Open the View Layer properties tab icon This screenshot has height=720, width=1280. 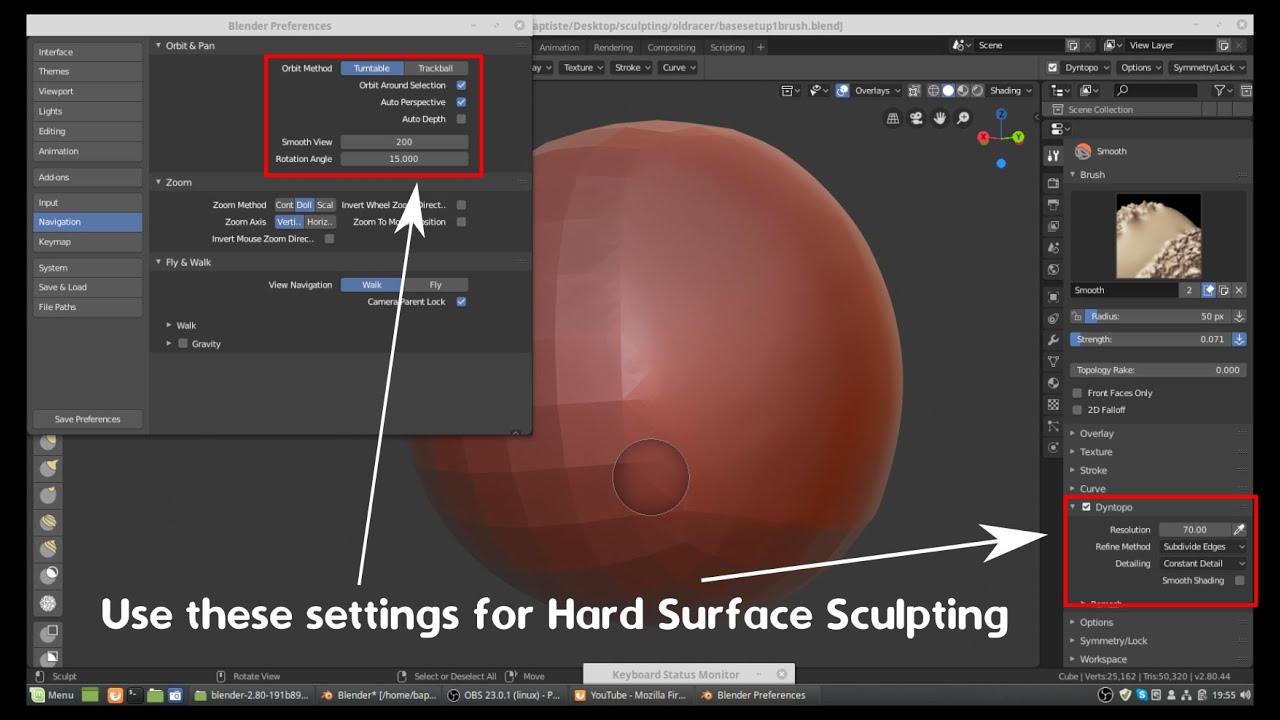click(x=1053, y=226)
